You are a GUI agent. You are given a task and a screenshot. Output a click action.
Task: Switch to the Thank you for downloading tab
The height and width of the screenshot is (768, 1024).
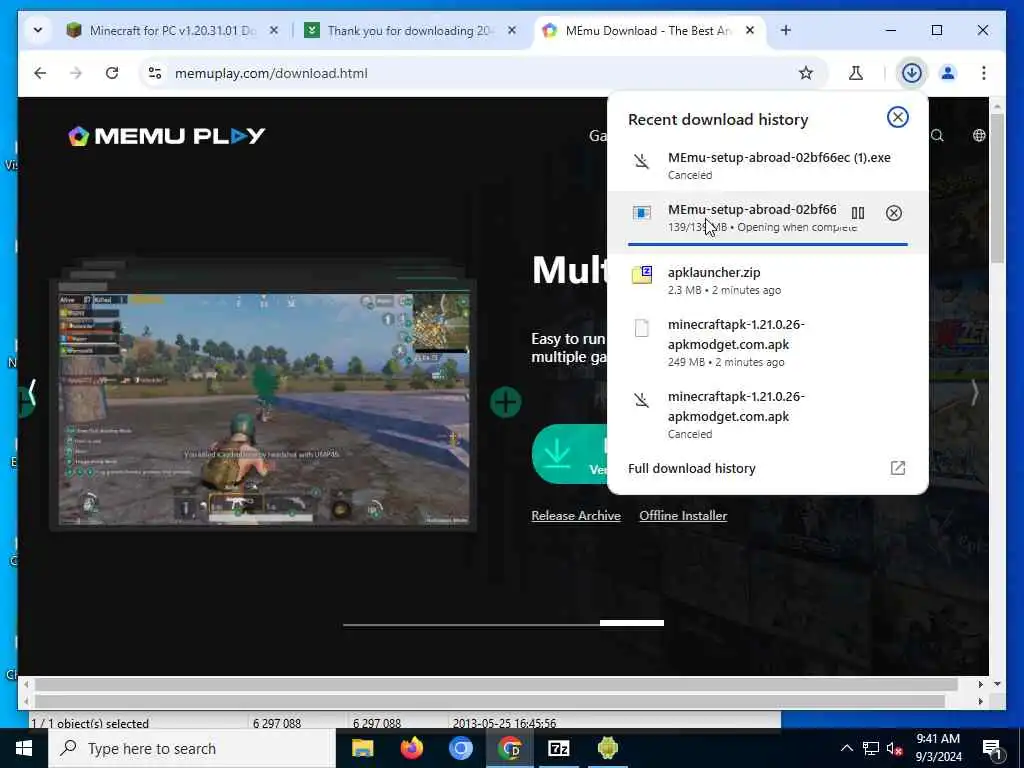click(411, 31)
